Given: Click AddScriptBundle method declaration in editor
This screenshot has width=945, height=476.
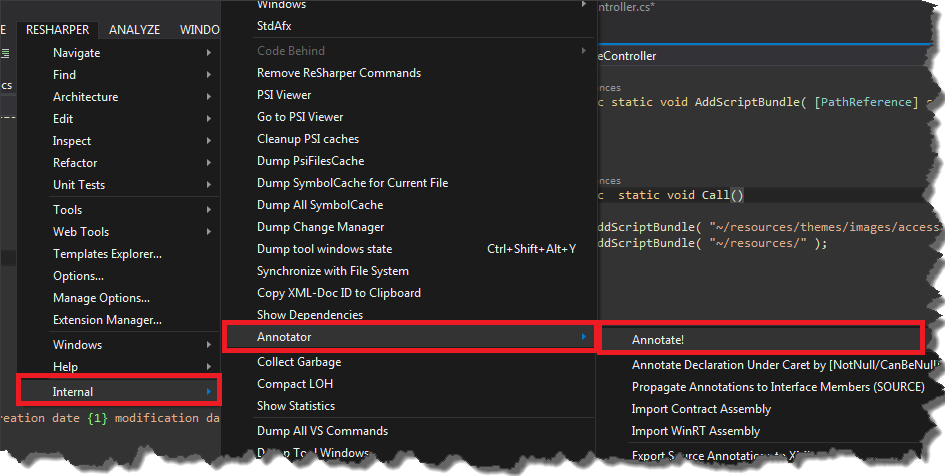Looking at the screenshot, I should 747,102.
